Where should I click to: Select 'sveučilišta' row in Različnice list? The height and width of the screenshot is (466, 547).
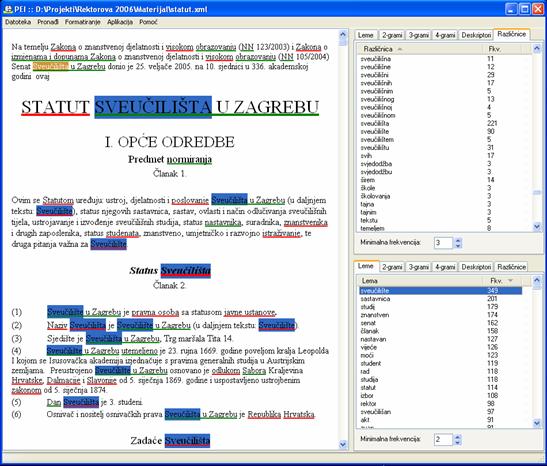(x=441, y=123)
